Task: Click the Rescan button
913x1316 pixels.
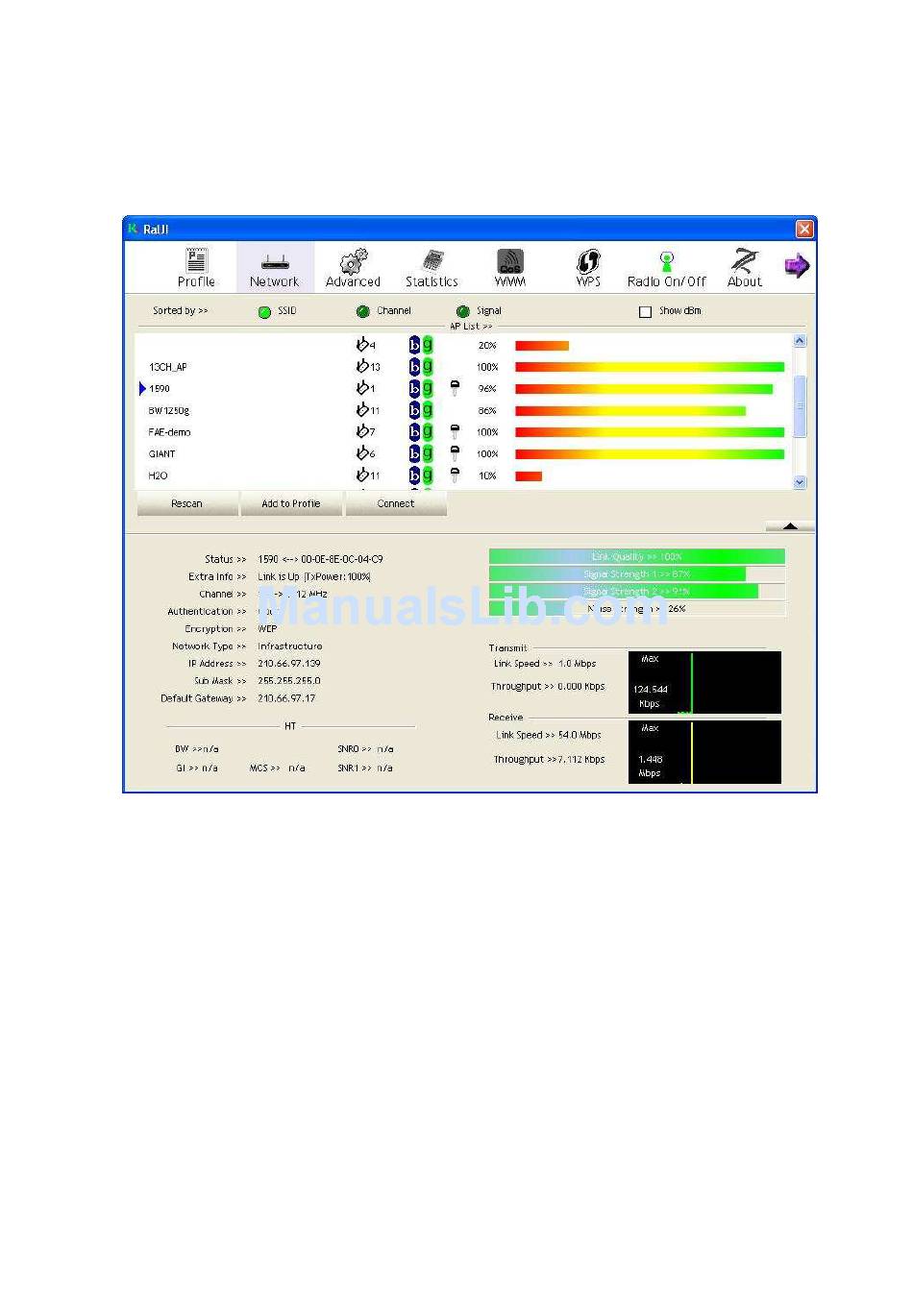Action: tap(186, 503)
